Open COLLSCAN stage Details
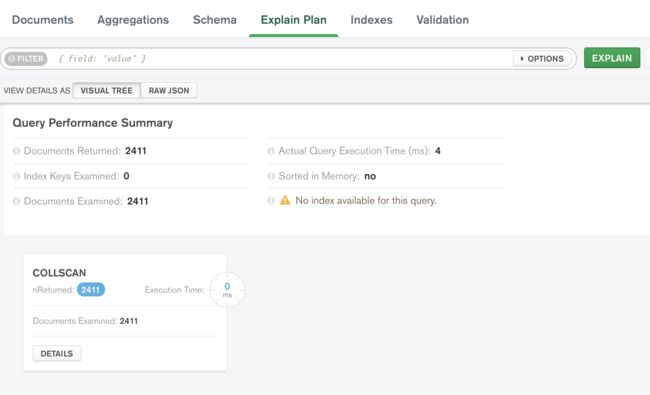 (57, 354)
